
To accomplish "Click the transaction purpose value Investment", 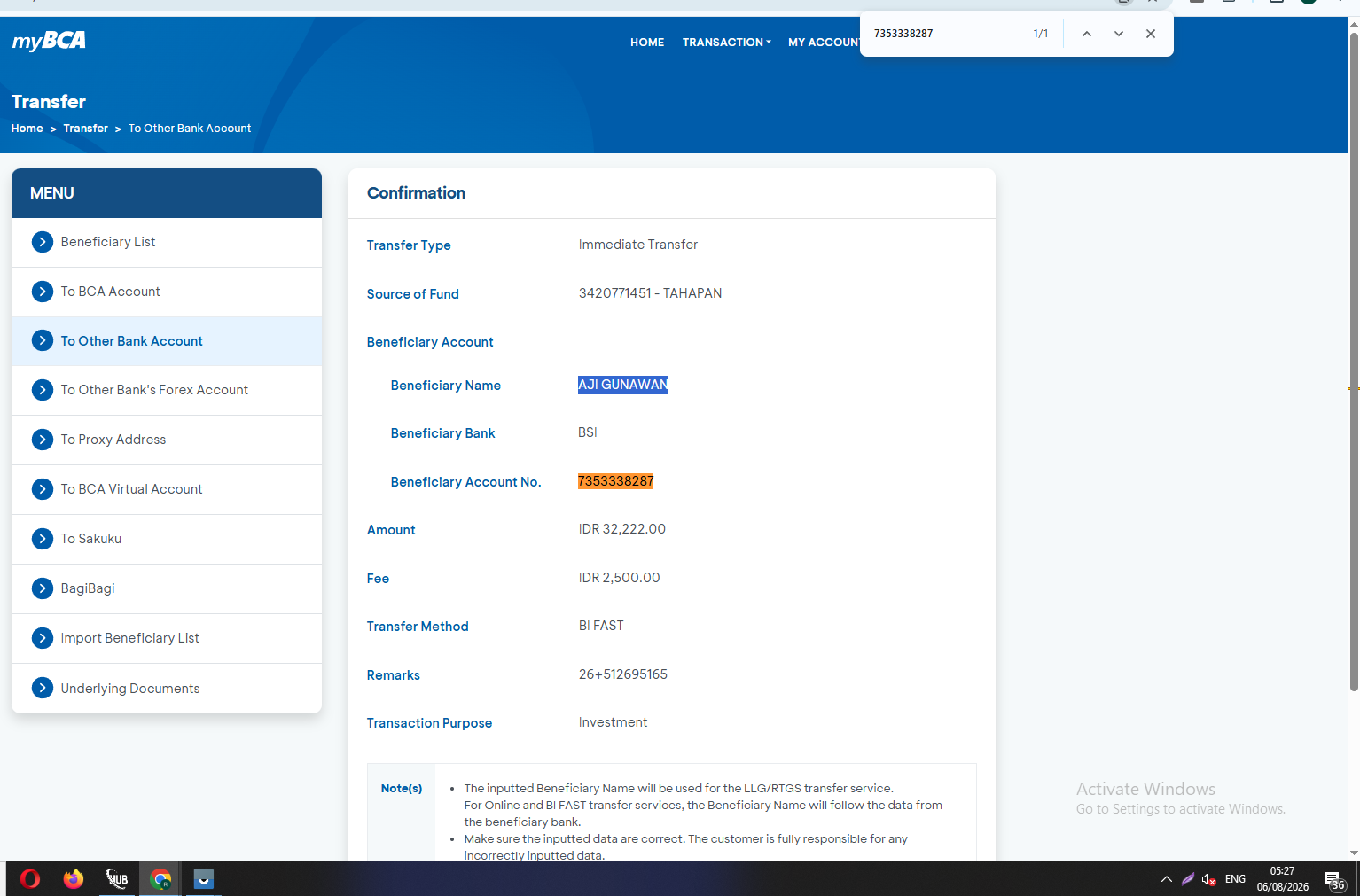I will (613, 722).
